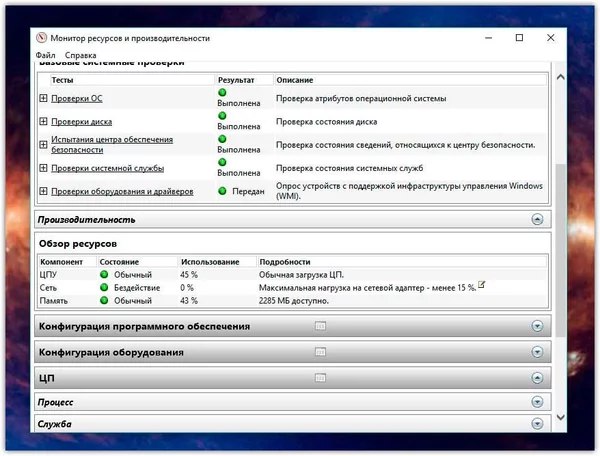Image resolution: width=600 pixels, height=456 pixels.
Task: Click the grid icon in Конфигурация оборудования header
Action: [320, 352]
